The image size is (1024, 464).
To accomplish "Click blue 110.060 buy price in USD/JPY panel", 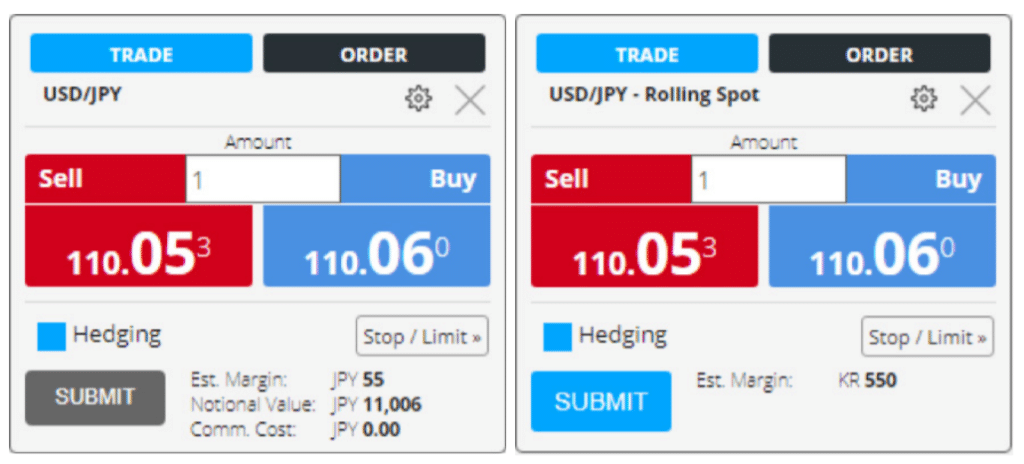I will pyautogui.click(x=377, y=246).
